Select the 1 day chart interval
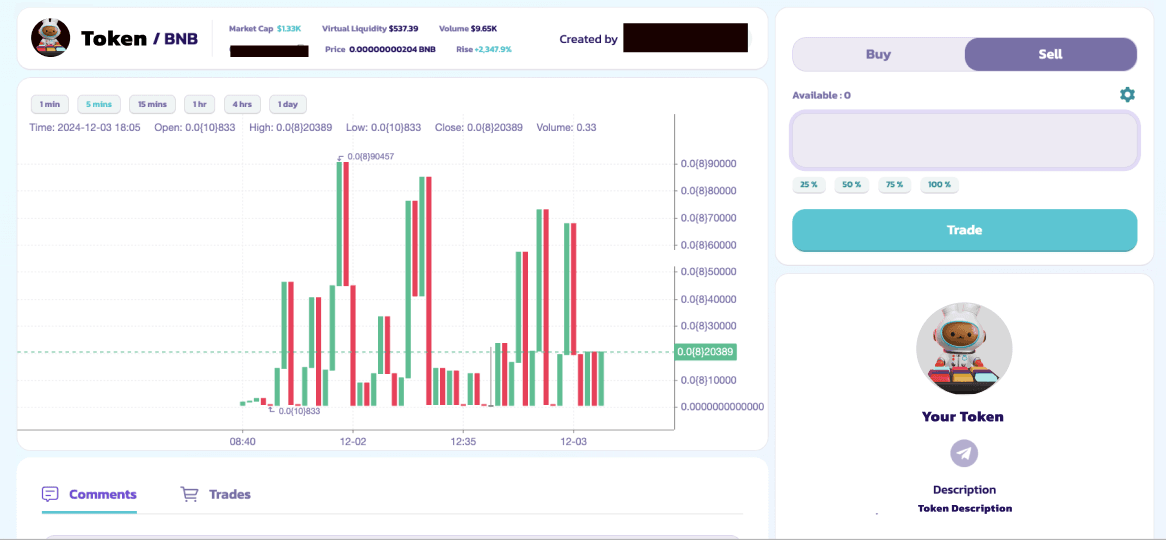1166x540 pixels. coord(288,104)
